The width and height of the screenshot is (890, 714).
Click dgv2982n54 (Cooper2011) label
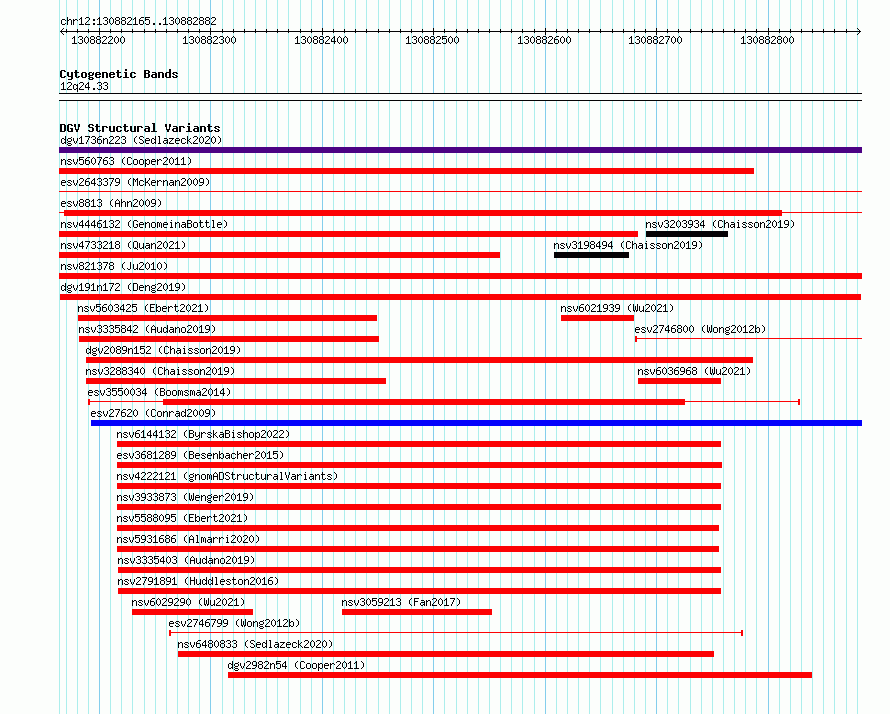click(296, 665)
